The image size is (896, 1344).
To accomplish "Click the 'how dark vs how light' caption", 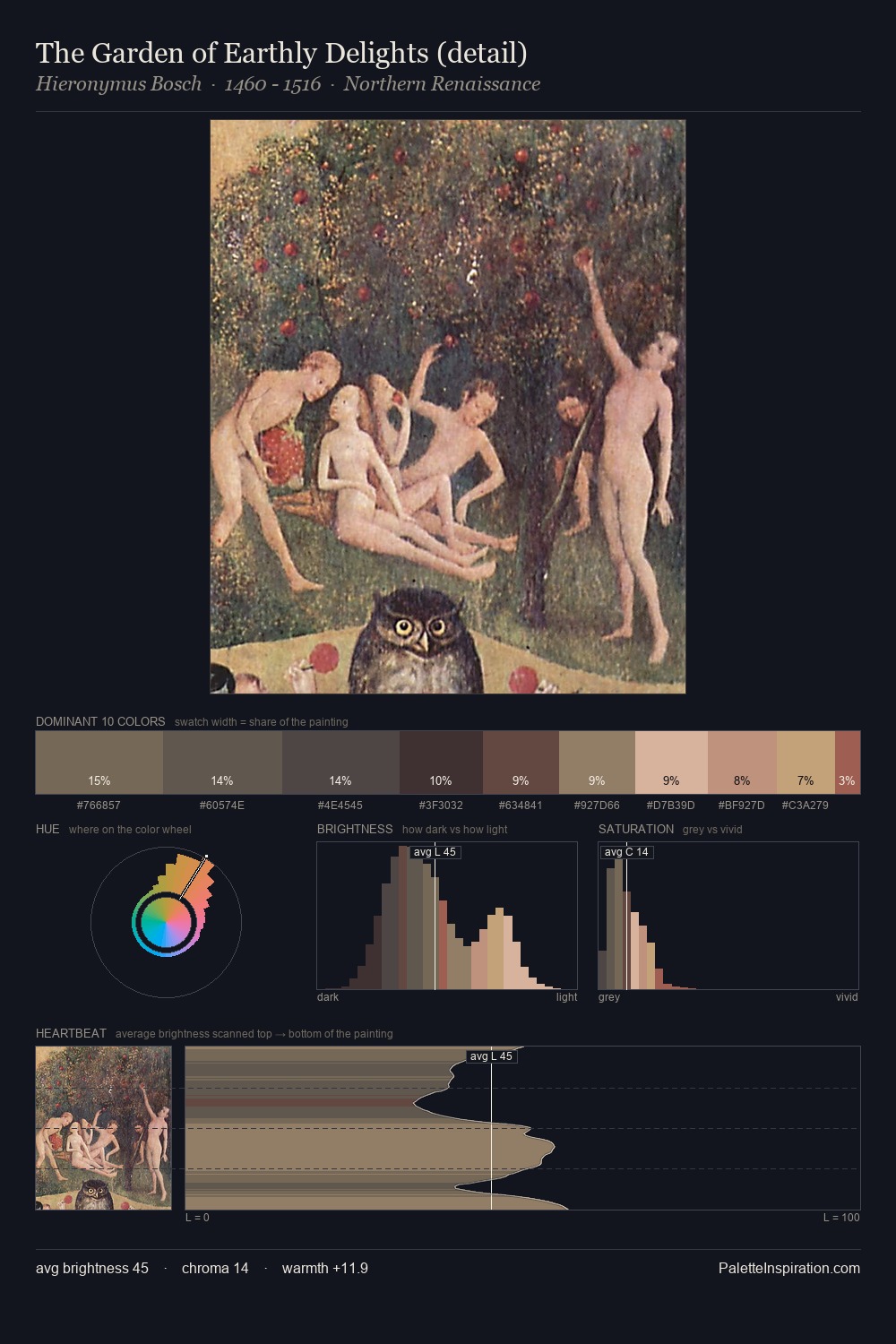I will click(455, 830).
